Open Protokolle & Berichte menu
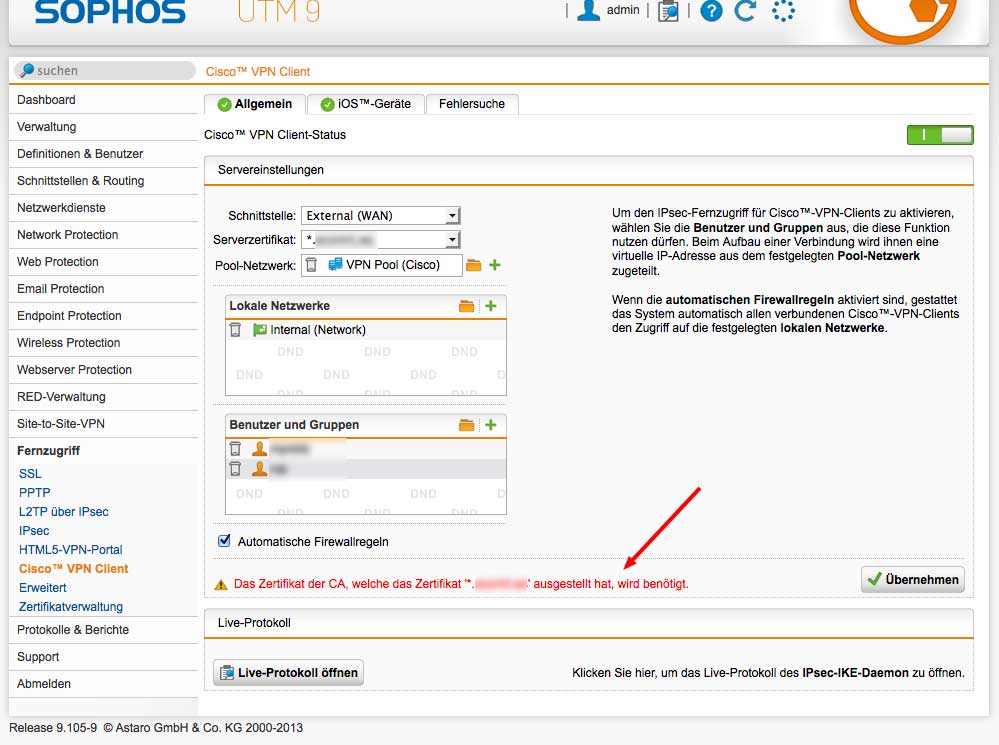Screen dimensions: 999x745 [103, 630]
